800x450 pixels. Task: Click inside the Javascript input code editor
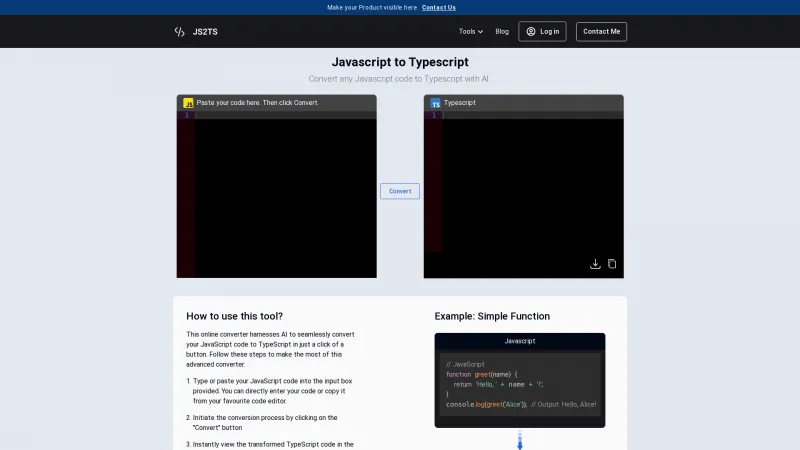click(x=286, y=196)
